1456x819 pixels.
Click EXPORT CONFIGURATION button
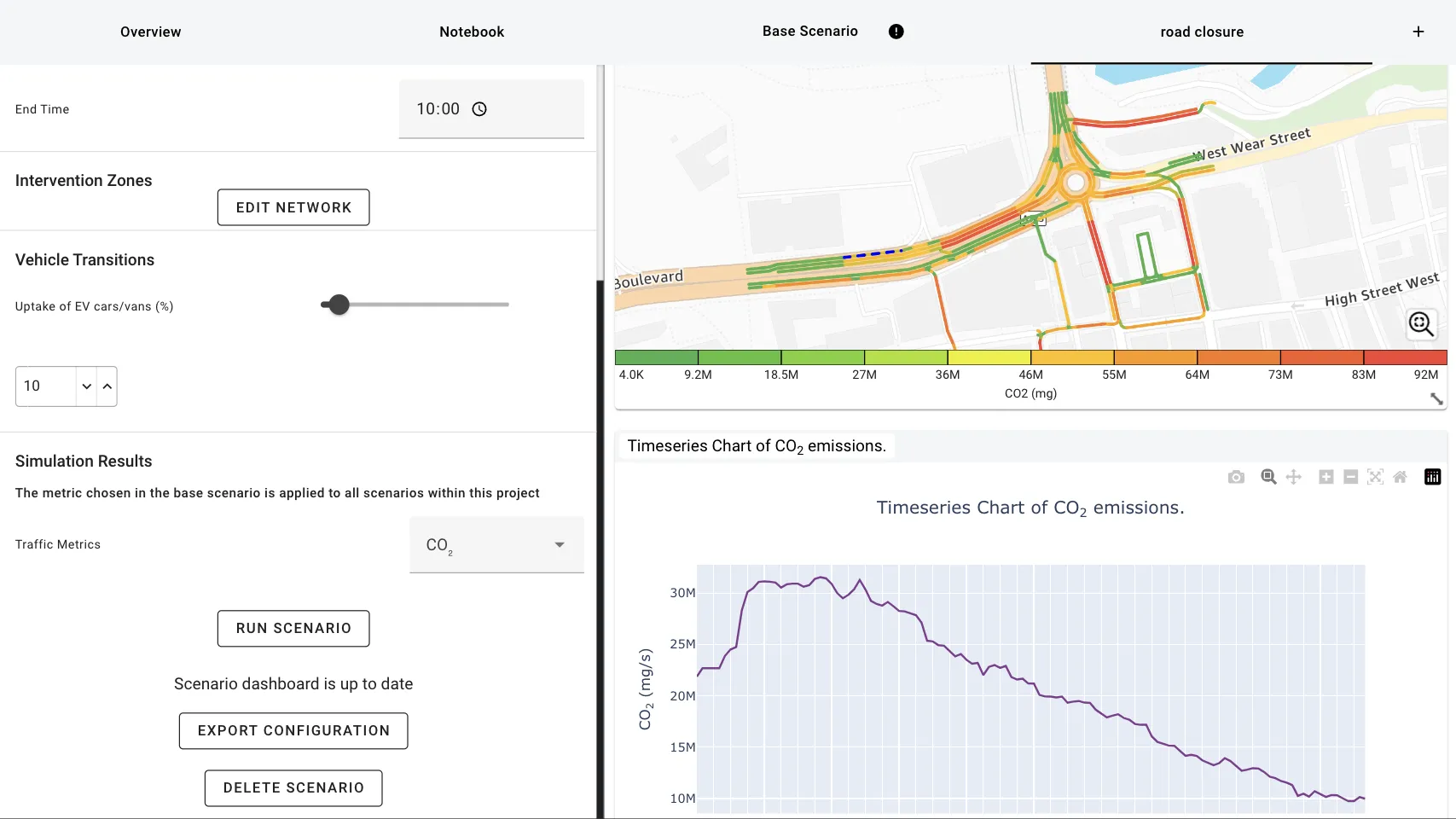click(293, 731)
